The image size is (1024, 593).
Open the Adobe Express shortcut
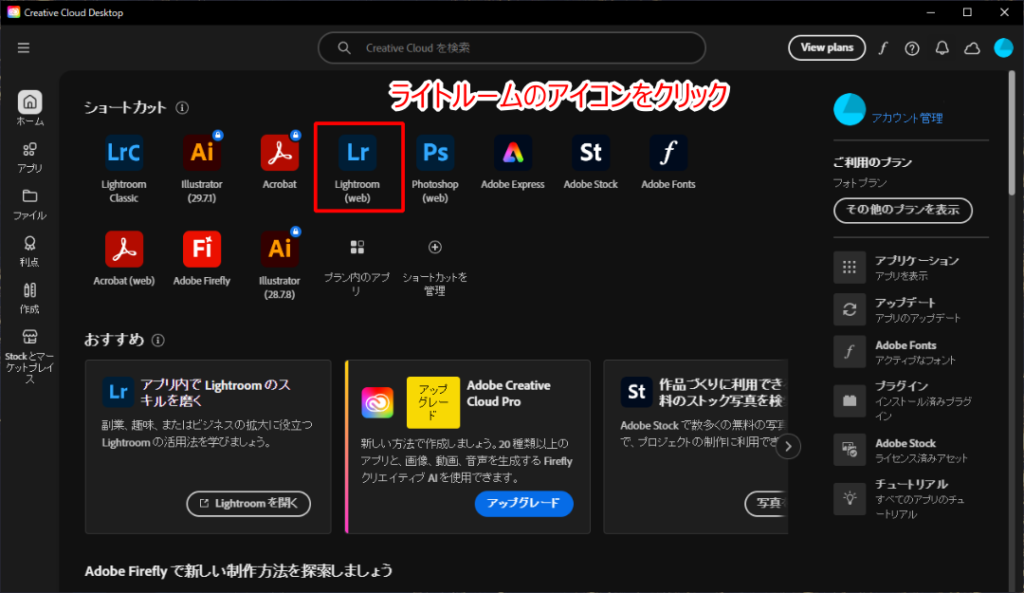tap(513, 162)
